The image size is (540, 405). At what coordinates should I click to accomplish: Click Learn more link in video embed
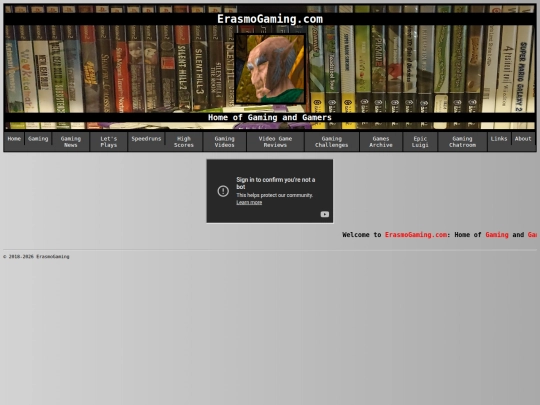pos(249,202)
